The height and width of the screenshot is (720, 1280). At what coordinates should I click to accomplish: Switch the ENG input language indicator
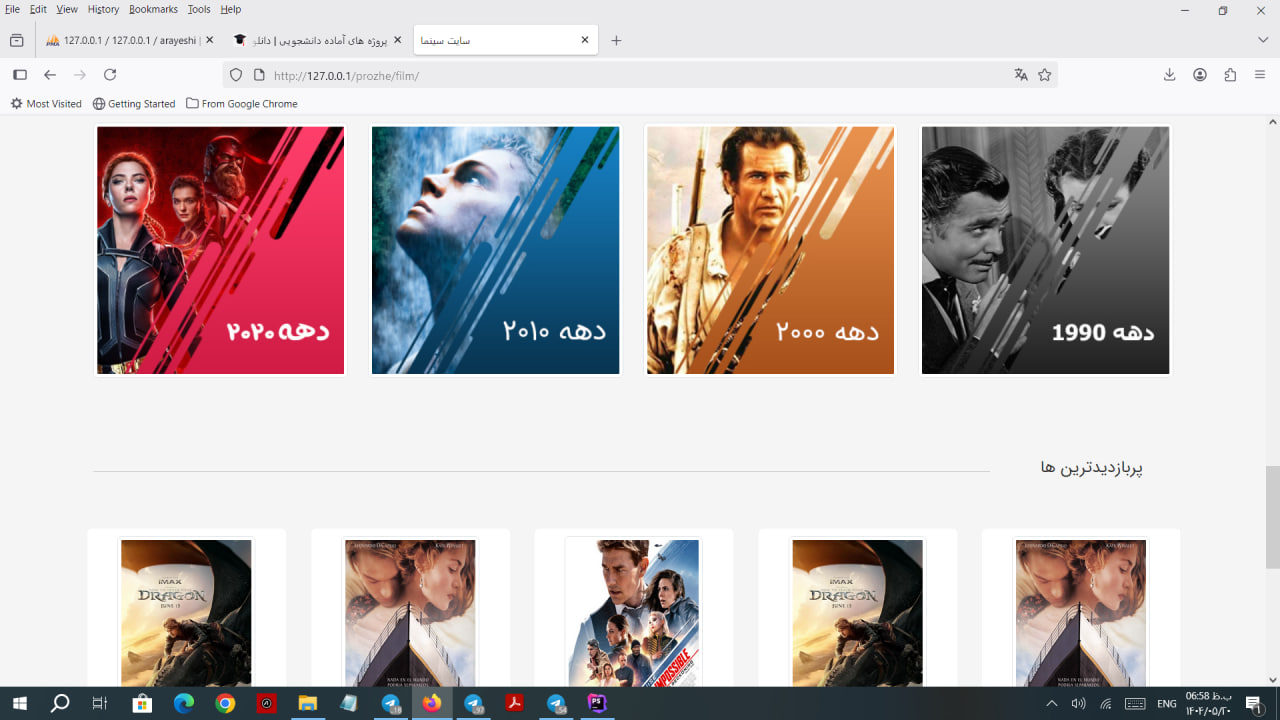(1167, 704)
